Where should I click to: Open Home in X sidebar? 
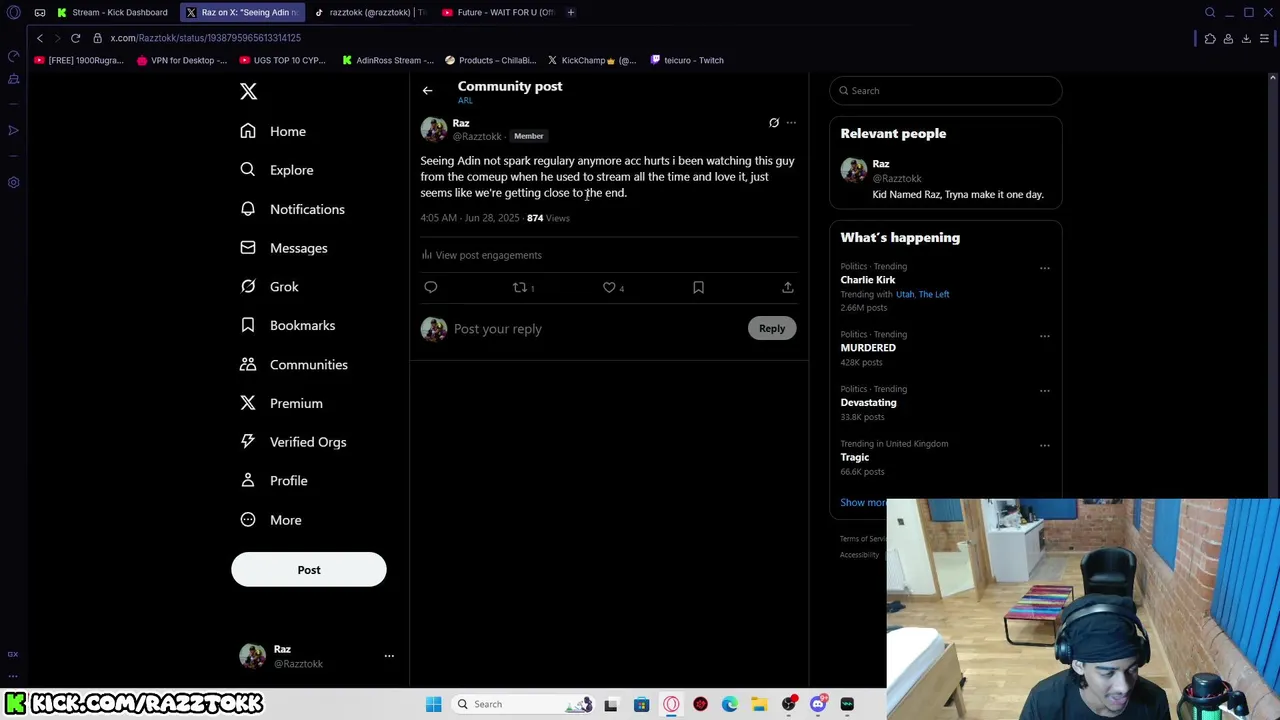(273, 131)
